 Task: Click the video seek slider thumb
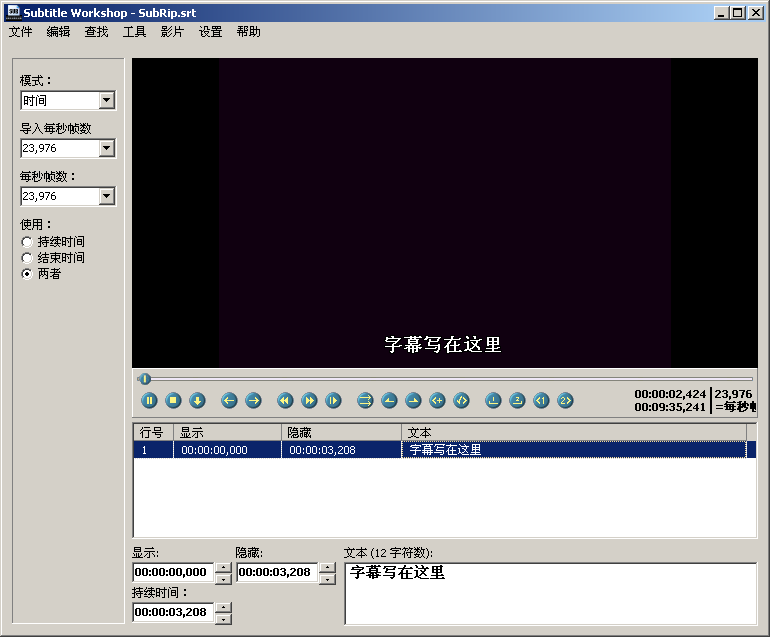click(144, 379)
